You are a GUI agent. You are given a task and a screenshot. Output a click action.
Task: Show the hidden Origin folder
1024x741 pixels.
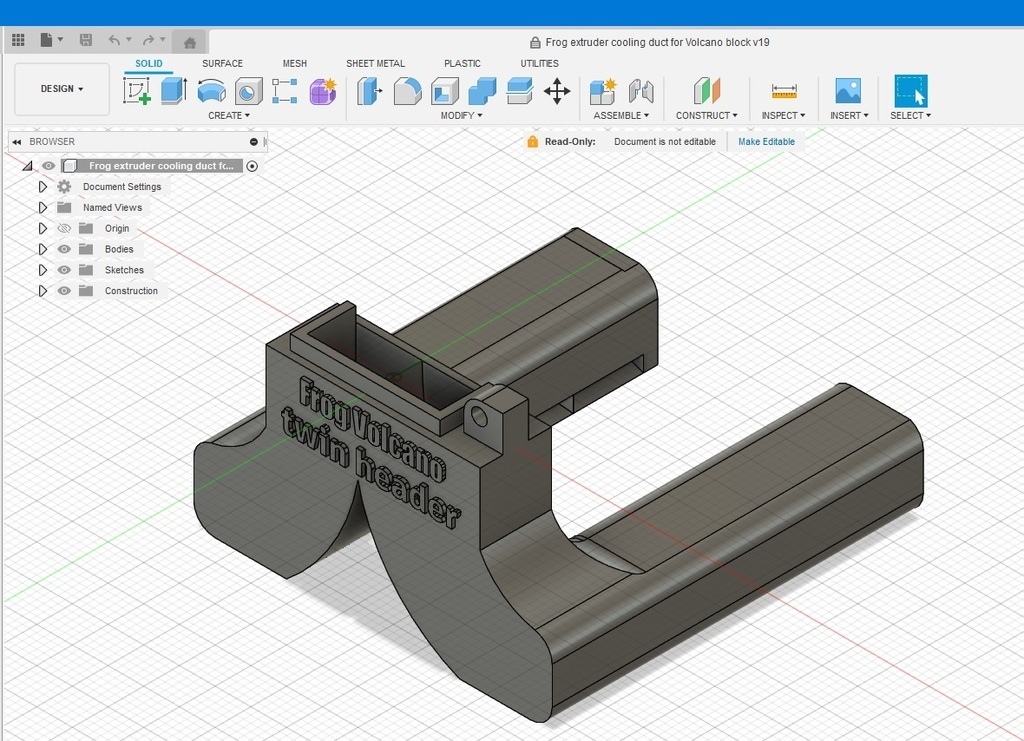point(64,229)
